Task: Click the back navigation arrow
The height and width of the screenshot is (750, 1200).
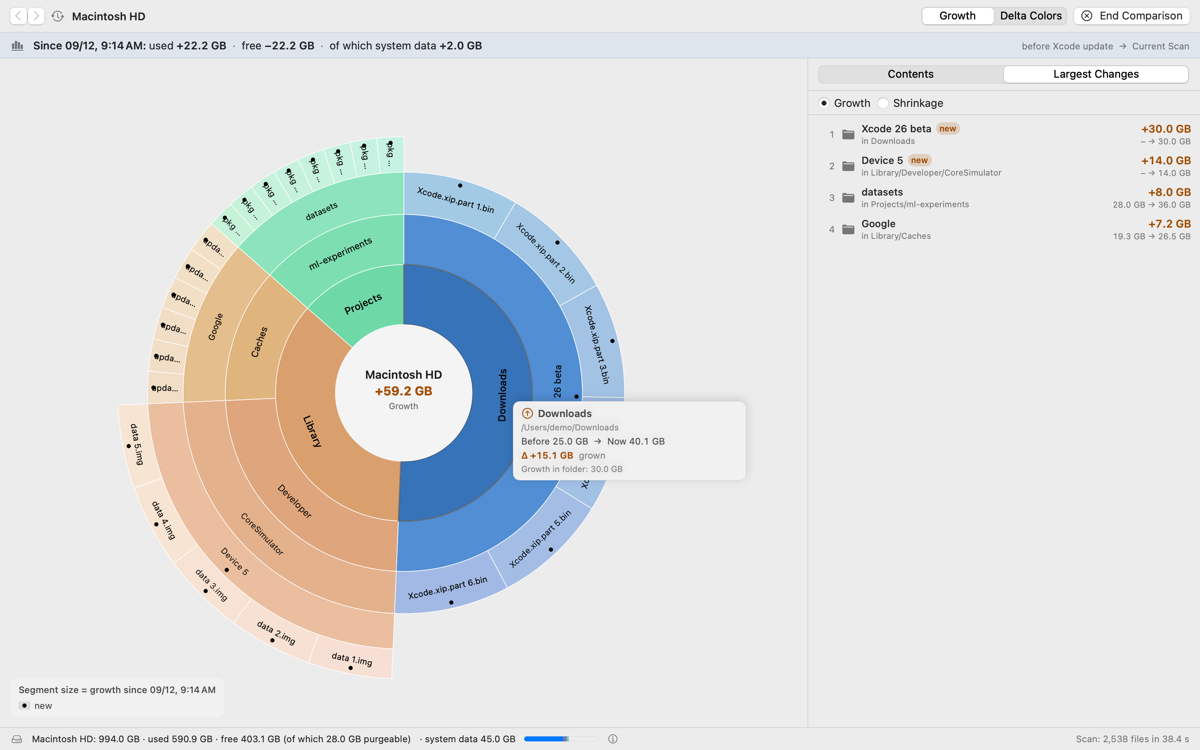Action: point(19,16)
